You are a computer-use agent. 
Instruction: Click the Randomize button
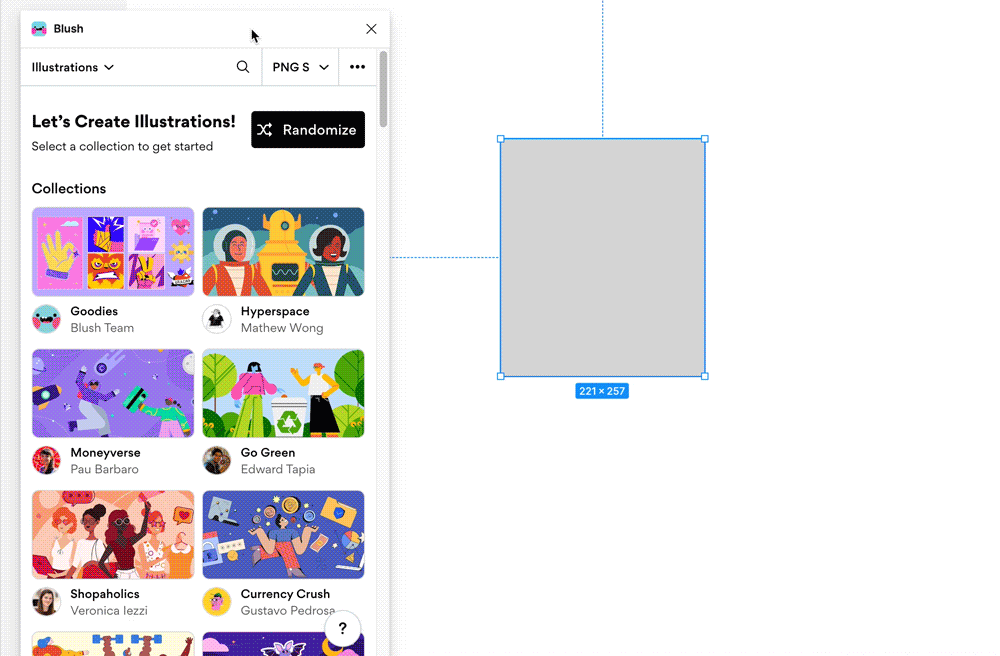click(x=308, y=129)
